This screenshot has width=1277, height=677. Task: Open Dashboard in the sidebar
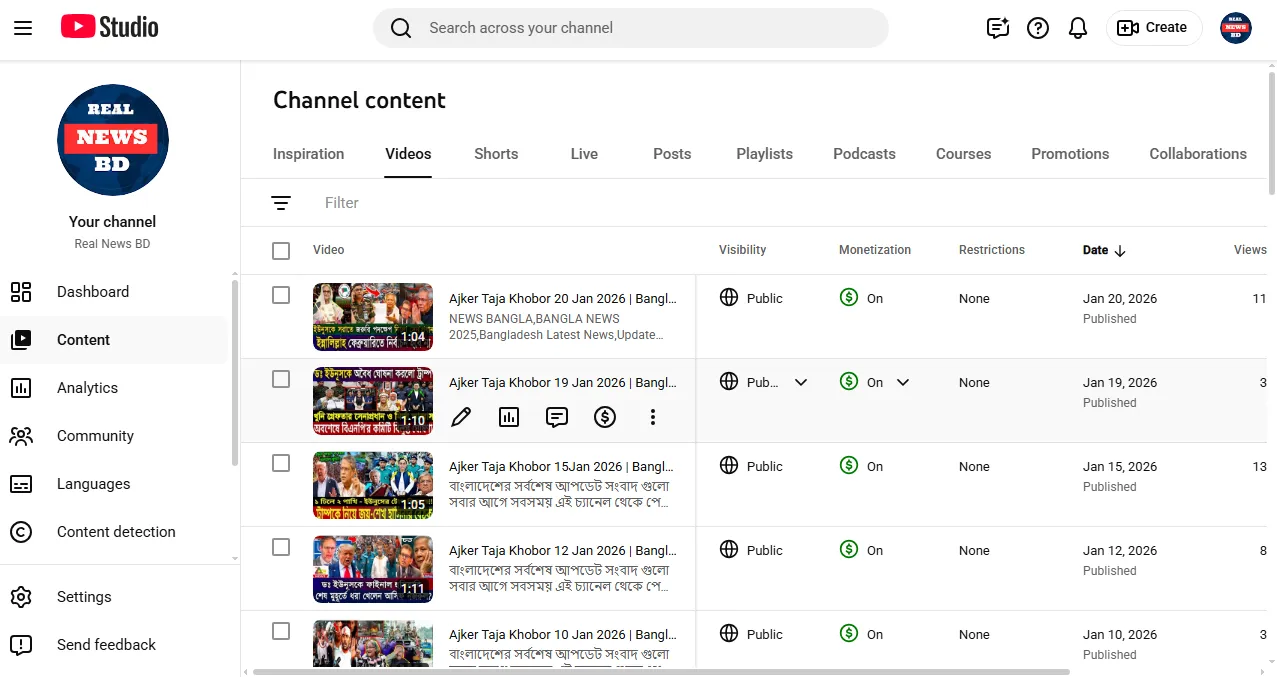coord(116,292)
